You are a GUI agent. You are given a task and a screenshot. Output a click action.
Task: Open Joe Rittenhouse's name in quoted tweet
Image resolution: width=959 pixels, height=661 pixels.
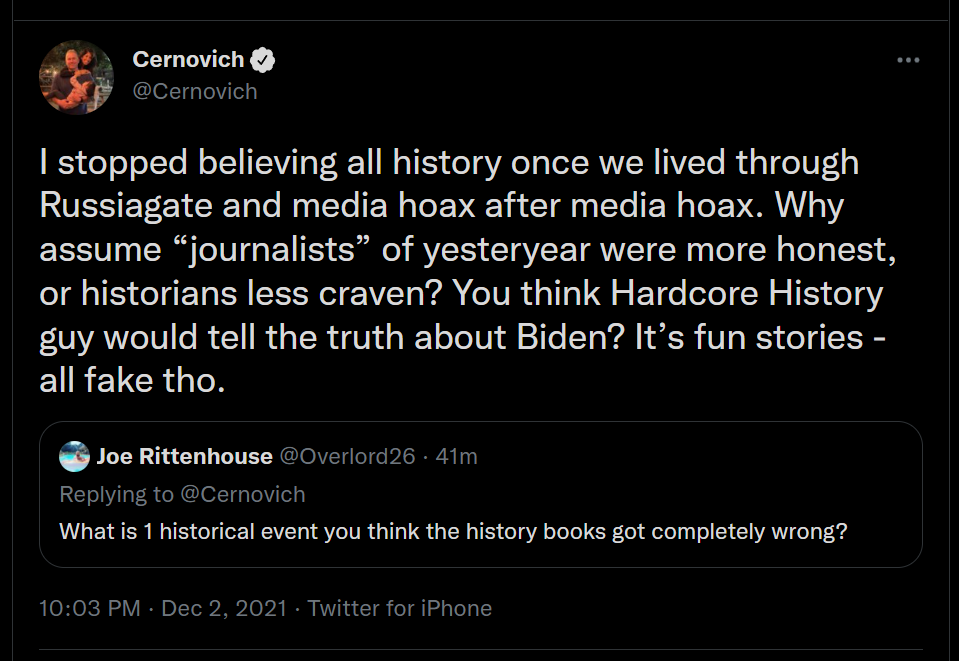184,457
